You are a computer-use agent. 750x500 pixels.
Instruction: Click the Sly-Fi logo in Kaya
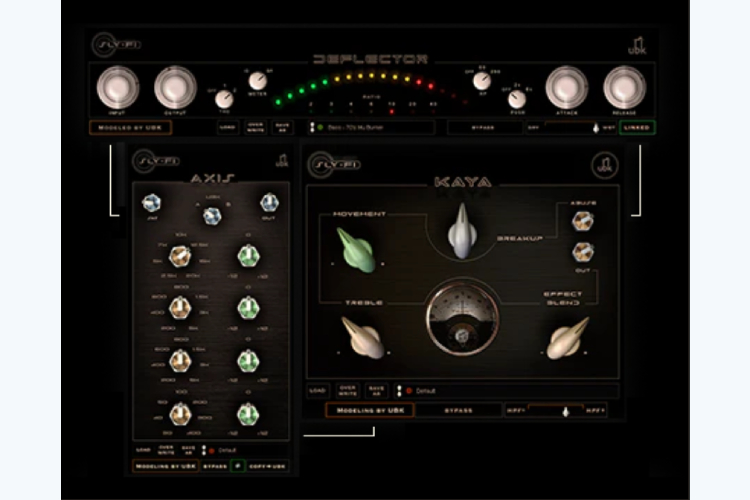point(333,165)
